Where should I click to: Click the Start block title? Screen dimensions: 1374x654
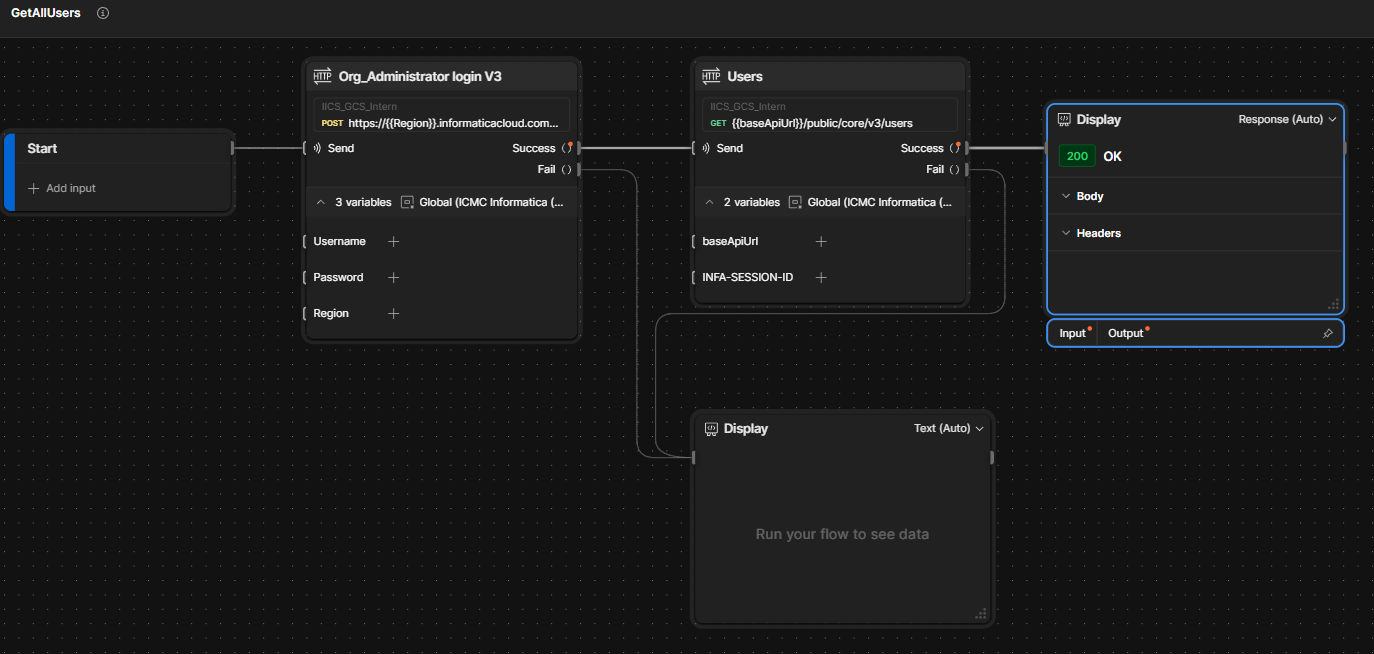coord(42,148)
